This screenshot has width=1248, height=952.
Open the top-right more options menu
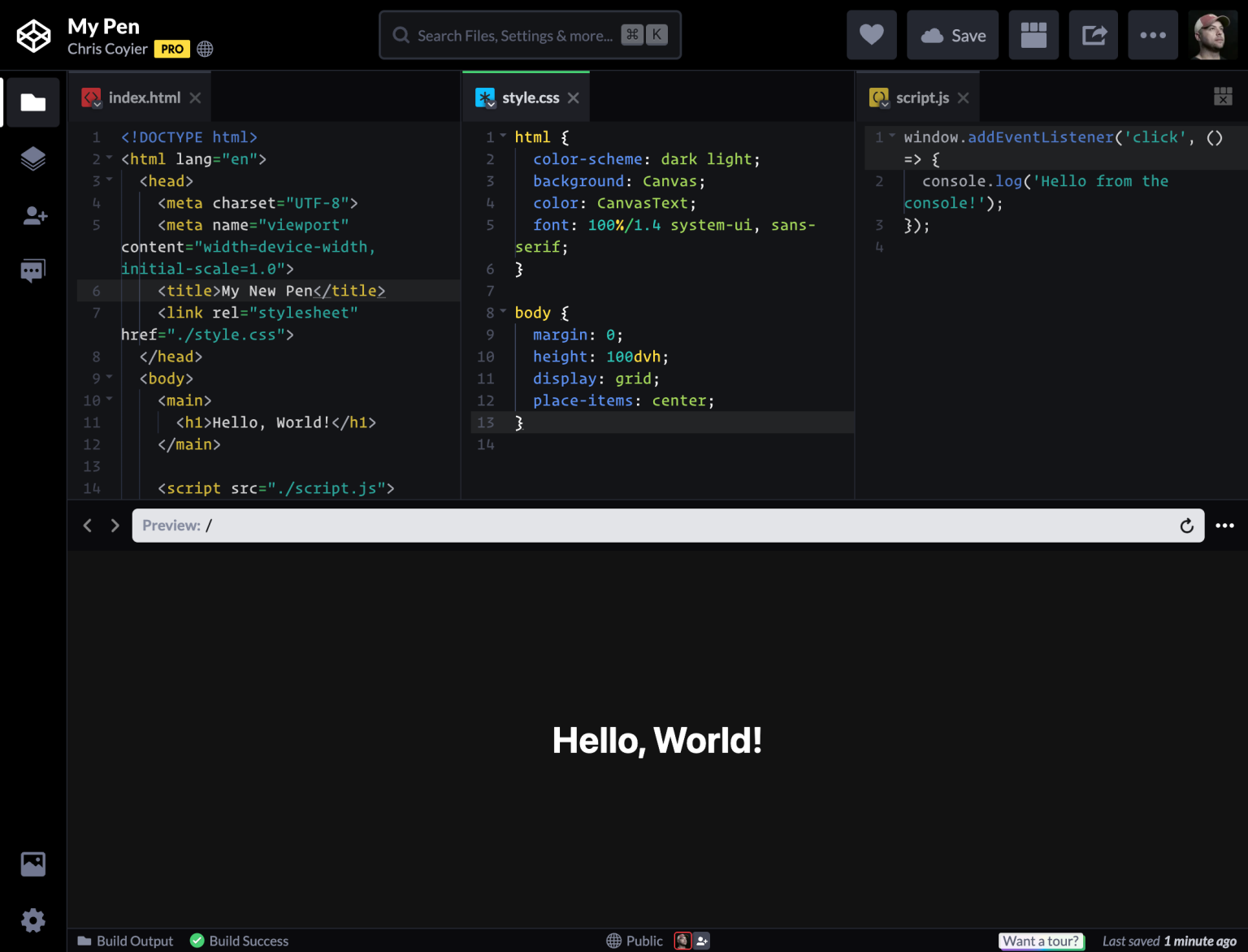[1153, 35]
